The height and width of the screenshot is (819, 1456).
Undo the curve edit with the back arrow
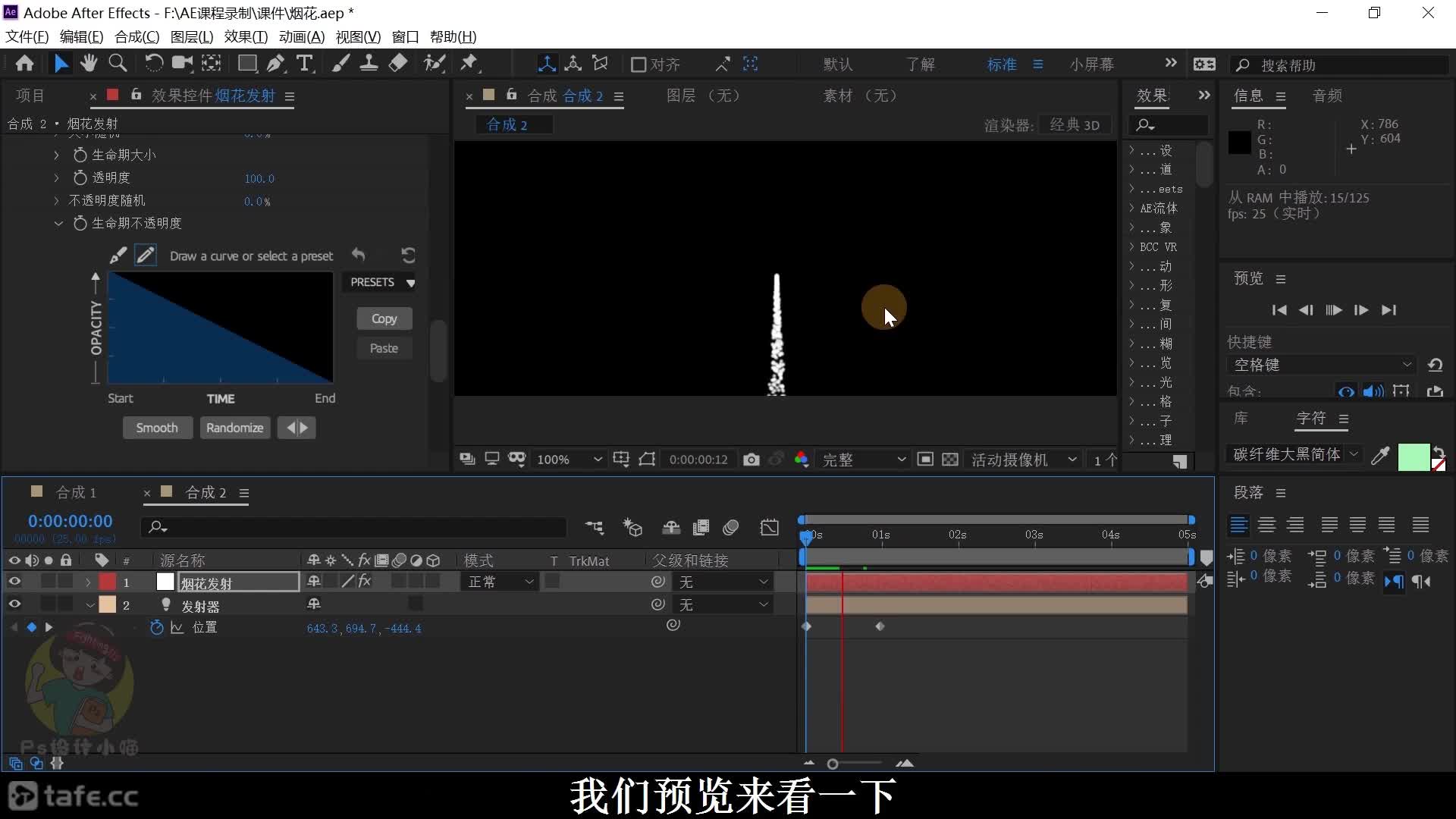(x=359, y=255)
